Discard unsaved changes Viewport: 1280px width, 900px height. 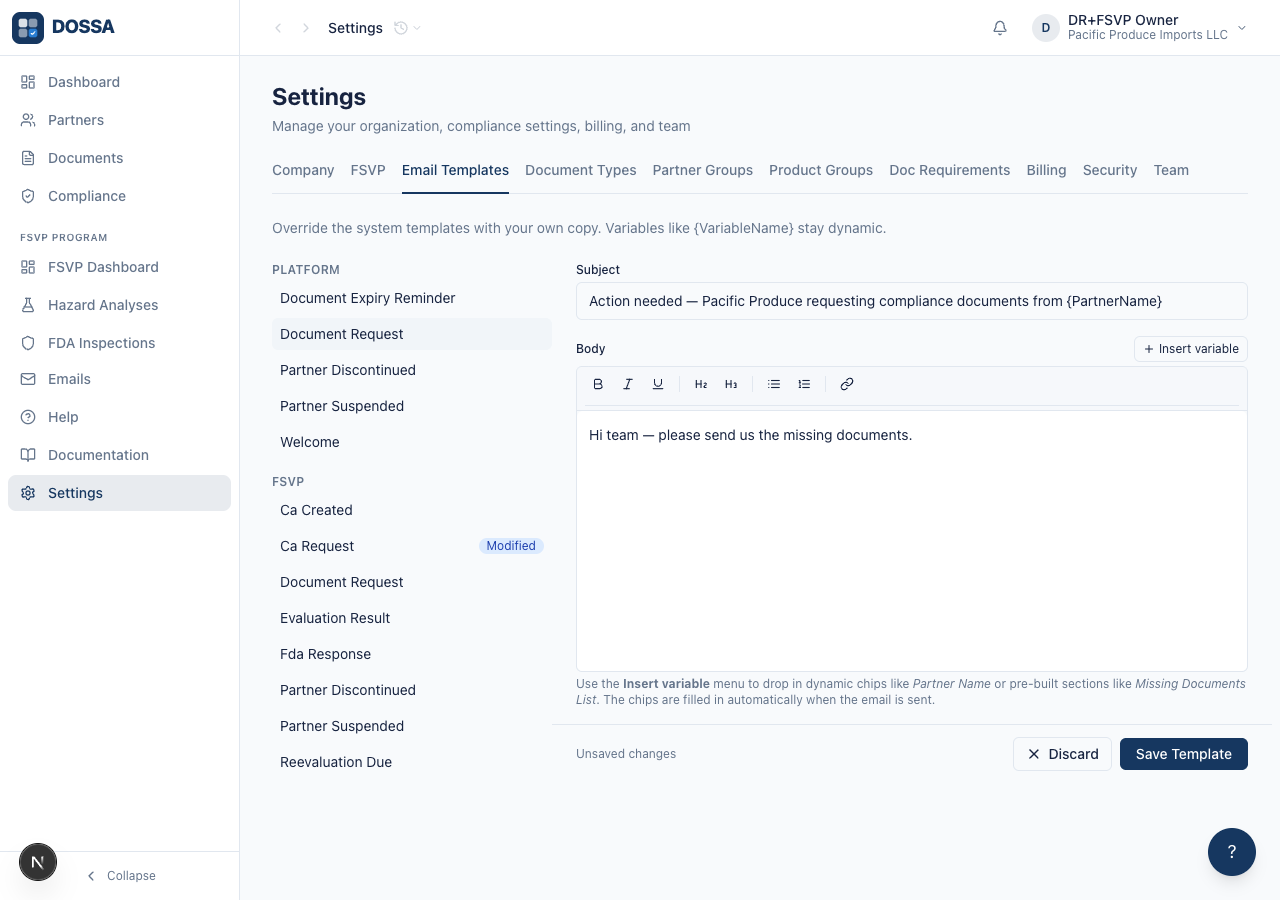click(x=1063, y=754)
